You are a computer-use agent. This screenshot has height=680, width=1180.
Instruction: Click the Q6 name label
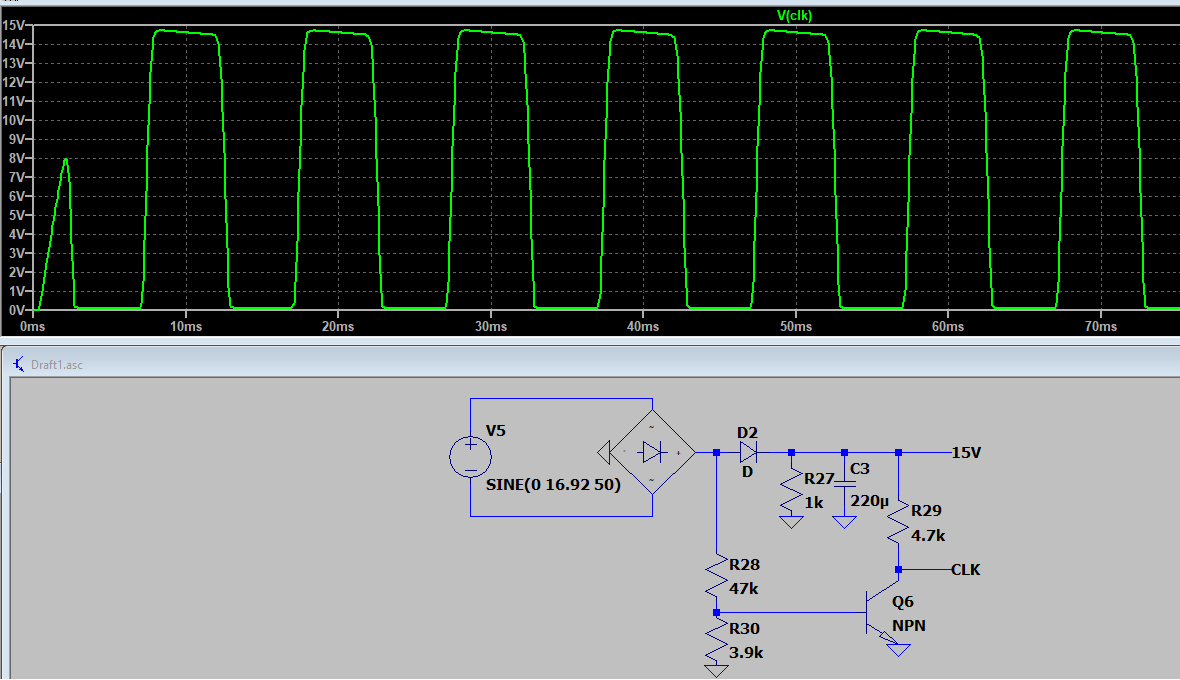tap(902, 602)
